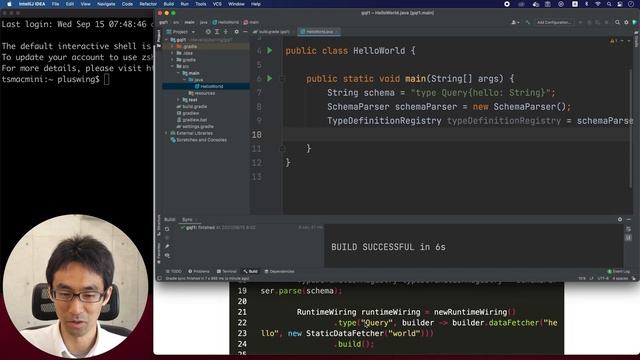Open the Refactor menu
The width and height of the screenshot is (640, 360).
[148, 4]
